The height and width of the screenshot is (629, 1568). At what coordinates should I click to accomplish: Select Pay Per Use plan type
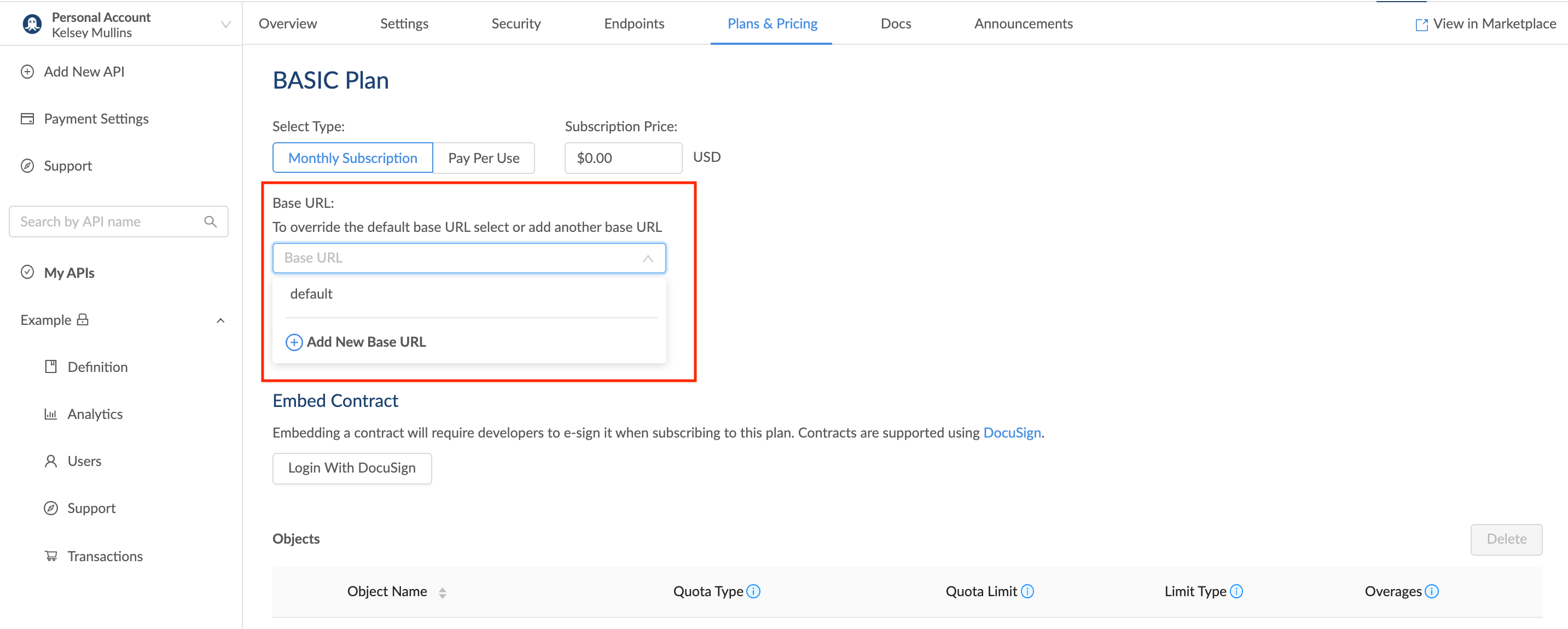coord(483,158)
